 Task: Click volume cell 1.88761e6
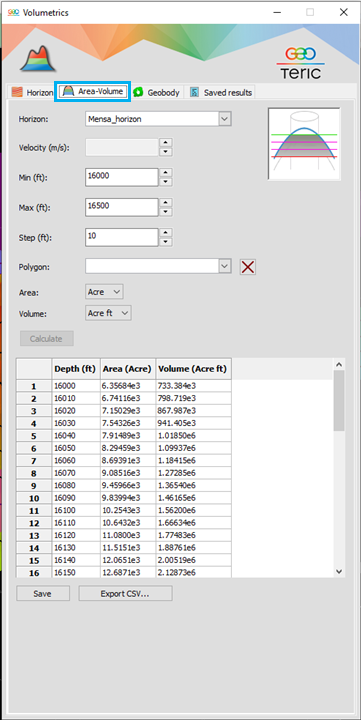pyautogui.click(x=193, y=547)
